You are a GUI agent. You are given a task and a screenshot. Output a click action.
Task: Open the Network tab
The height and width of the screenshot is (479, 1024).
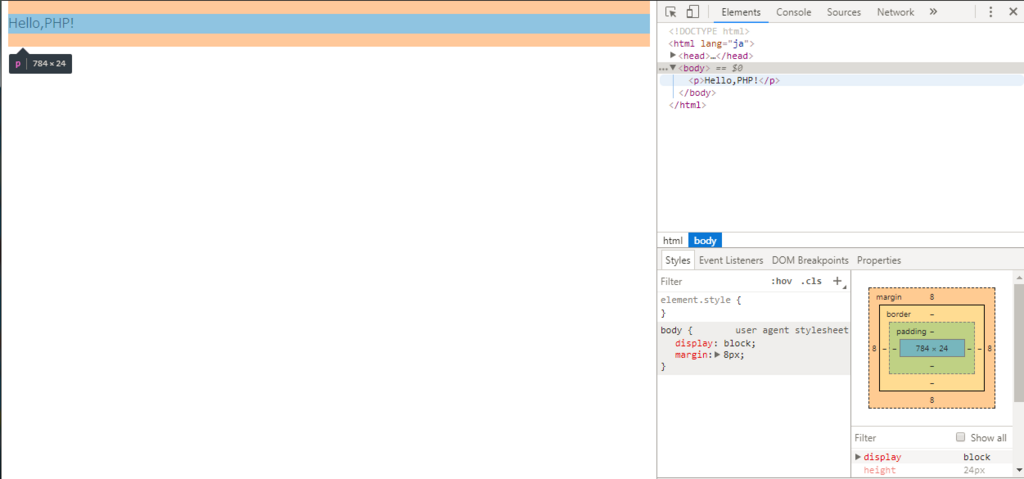click(x=895, y=12)
